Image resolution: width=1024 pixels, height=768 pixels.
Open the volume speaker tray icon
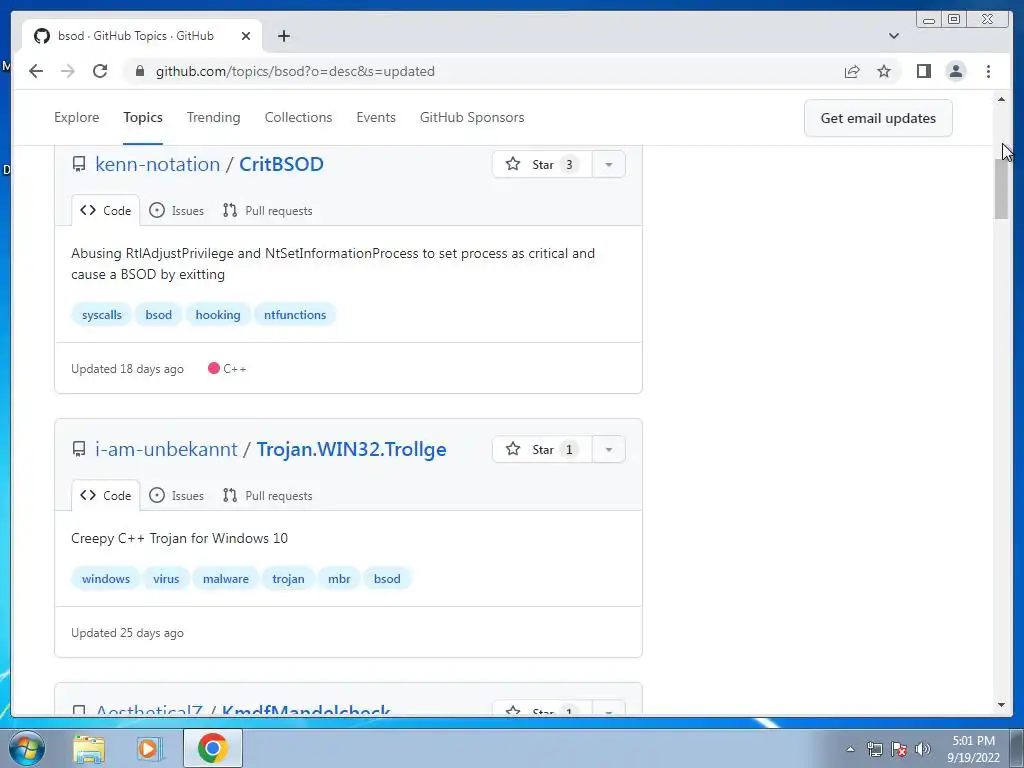[x=923, y=749]
